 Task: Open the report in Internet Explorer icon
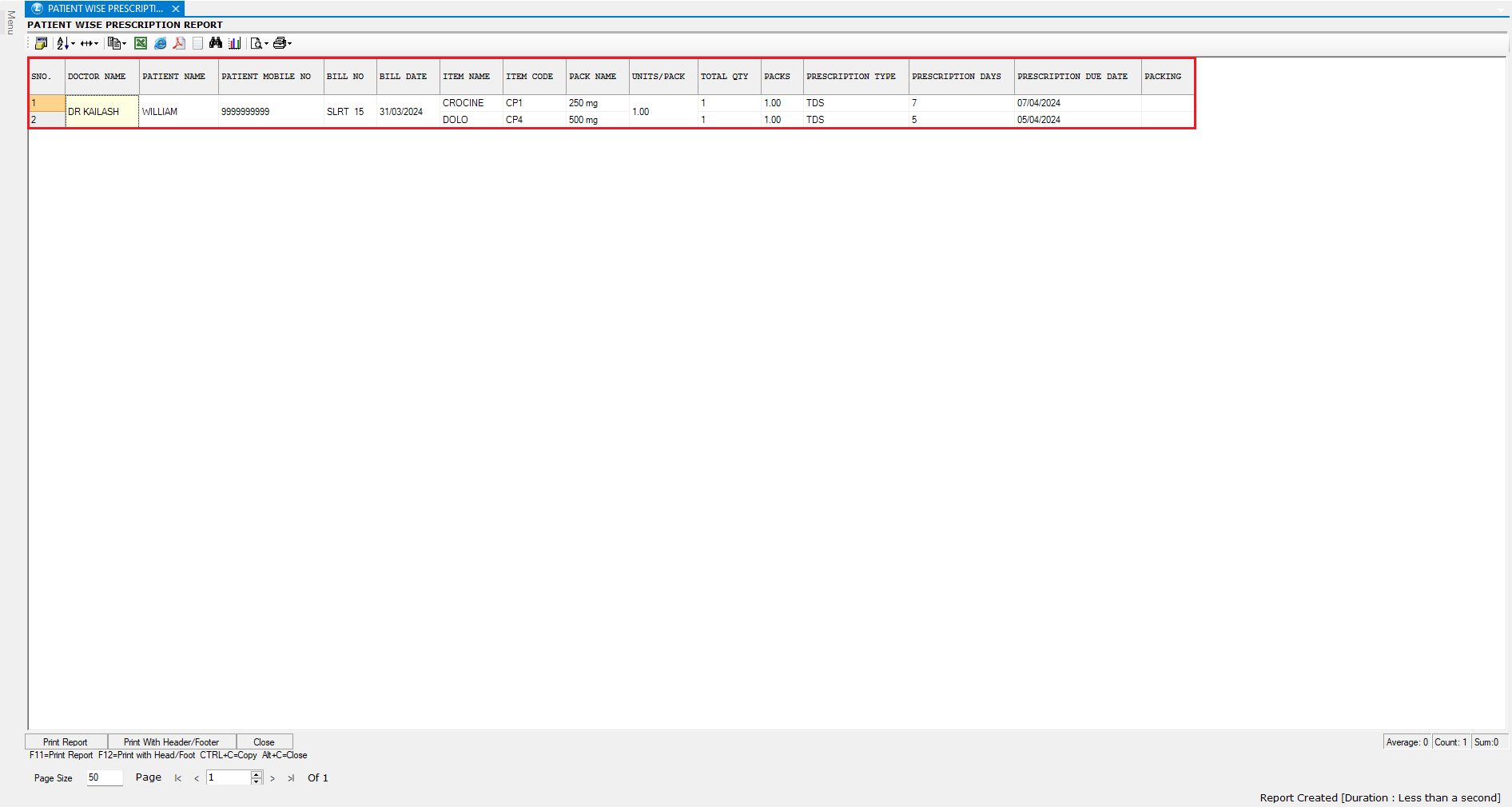pos(160,43)
